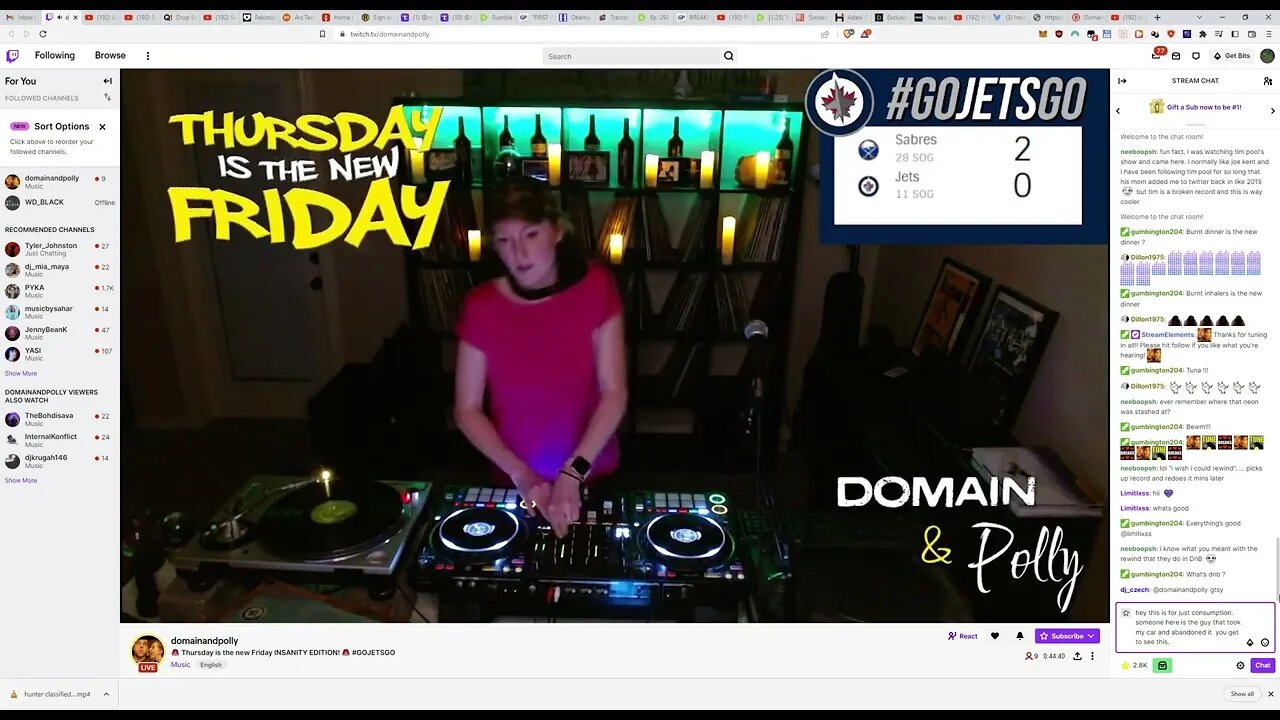Collapse the Stream Chat panel

tap(1122, 81)
